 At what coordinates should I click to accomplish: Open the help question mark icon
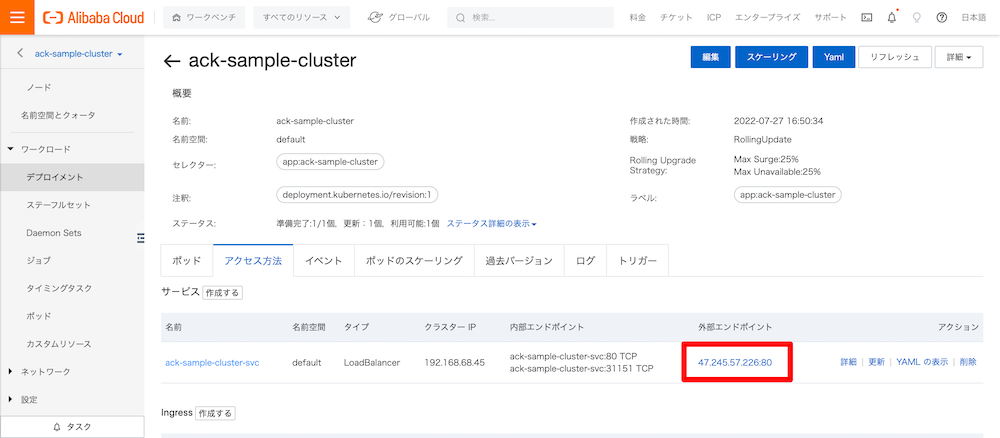941,18
